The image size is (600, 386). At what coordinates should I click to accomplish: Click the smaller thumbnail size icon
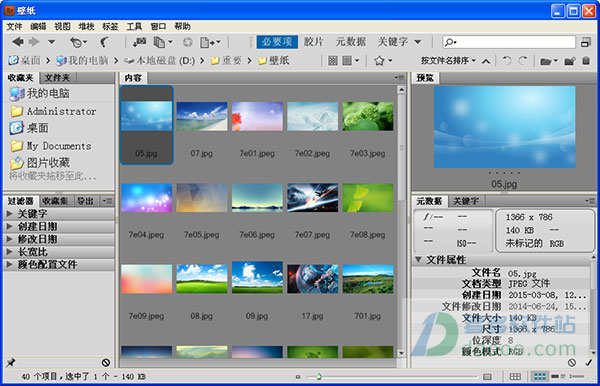coord(298,377)
